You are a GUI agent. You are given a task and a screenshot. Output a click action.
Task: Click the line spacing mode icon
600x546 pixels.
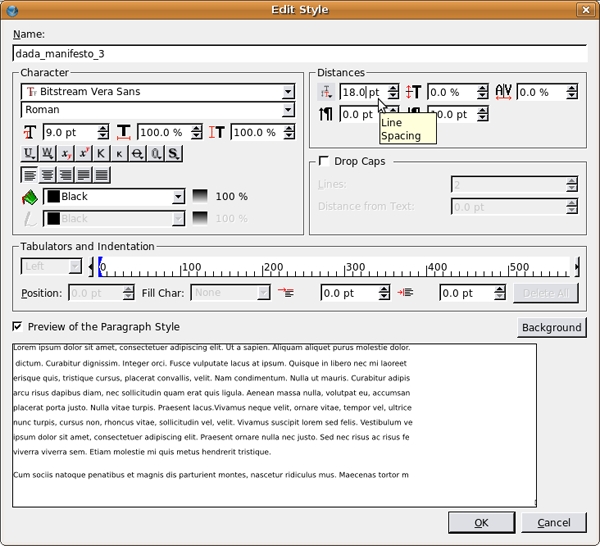tap(327, 92)
